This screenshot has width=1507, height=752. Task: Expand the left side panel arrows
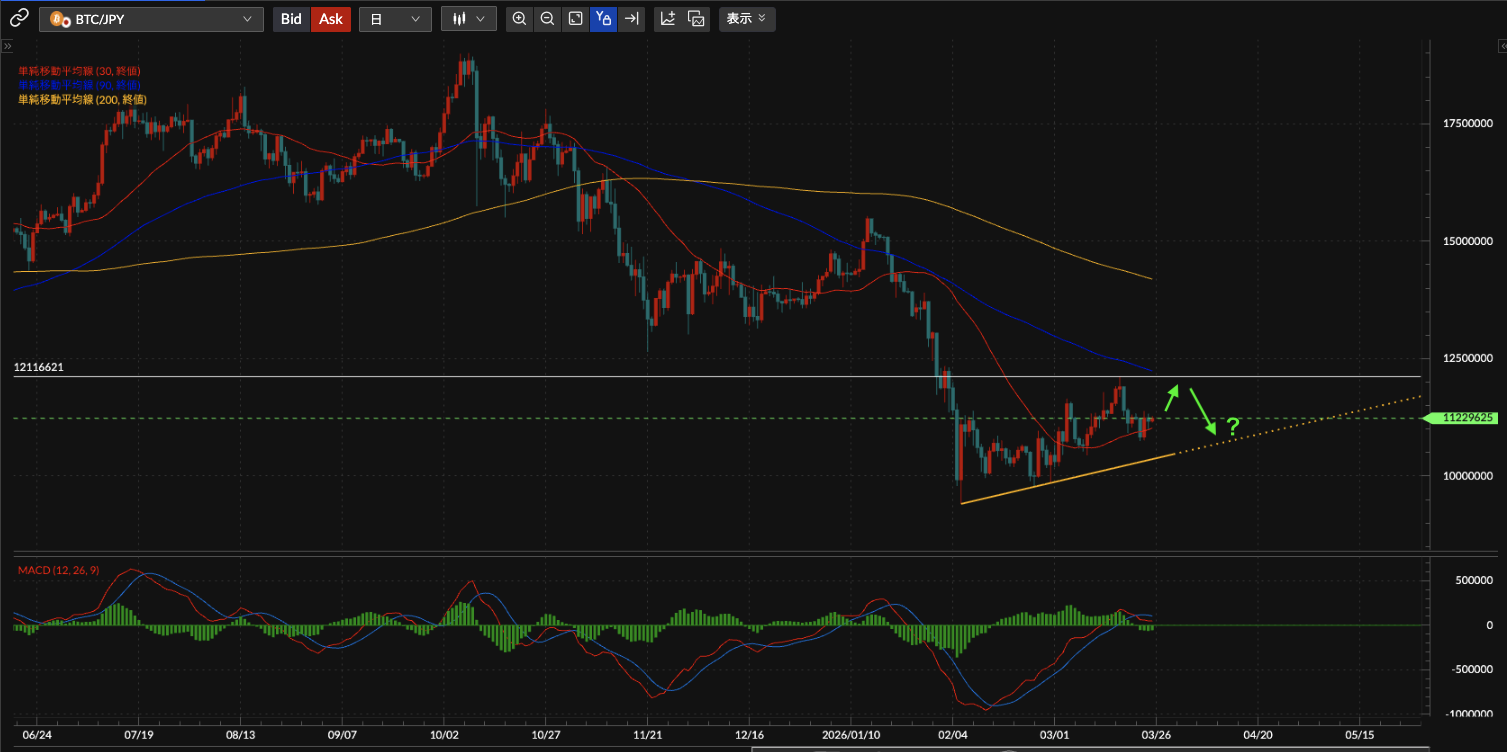(6, 46)
